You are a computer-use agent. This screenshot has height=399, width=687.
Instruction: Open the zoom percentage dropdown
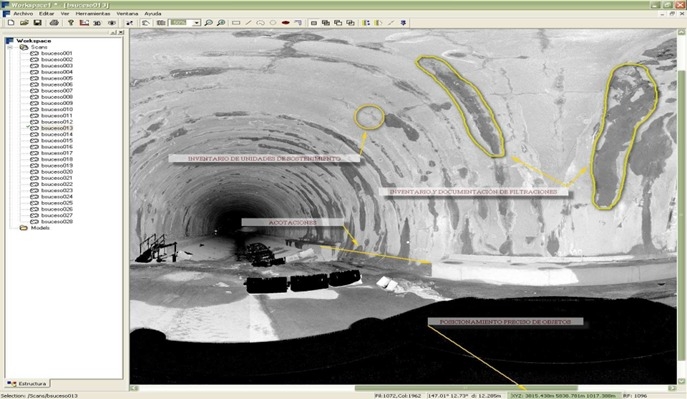197,23
